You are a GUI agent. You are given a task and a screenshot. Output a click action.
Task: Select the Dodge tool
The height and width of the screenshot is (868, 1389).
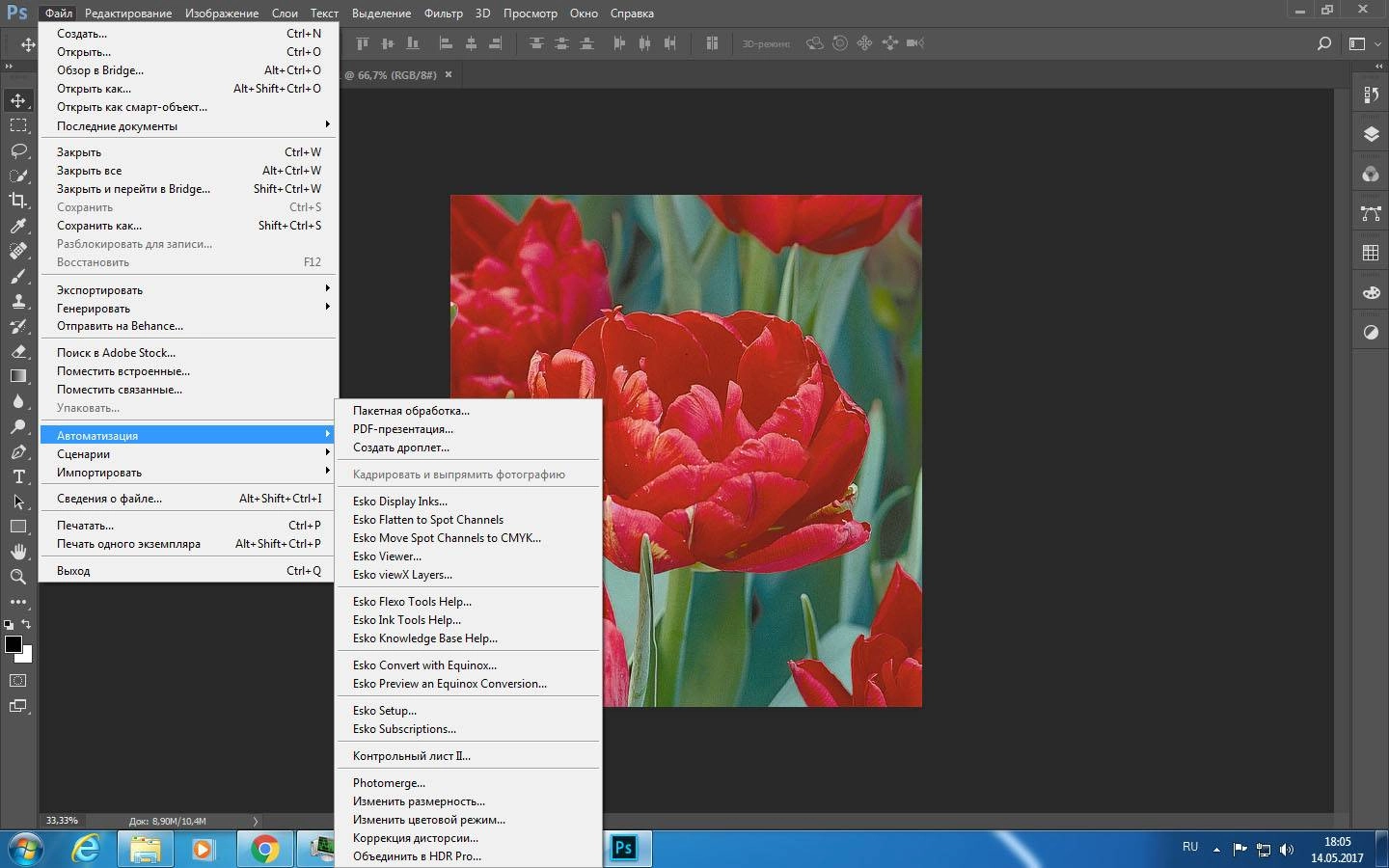18,426
